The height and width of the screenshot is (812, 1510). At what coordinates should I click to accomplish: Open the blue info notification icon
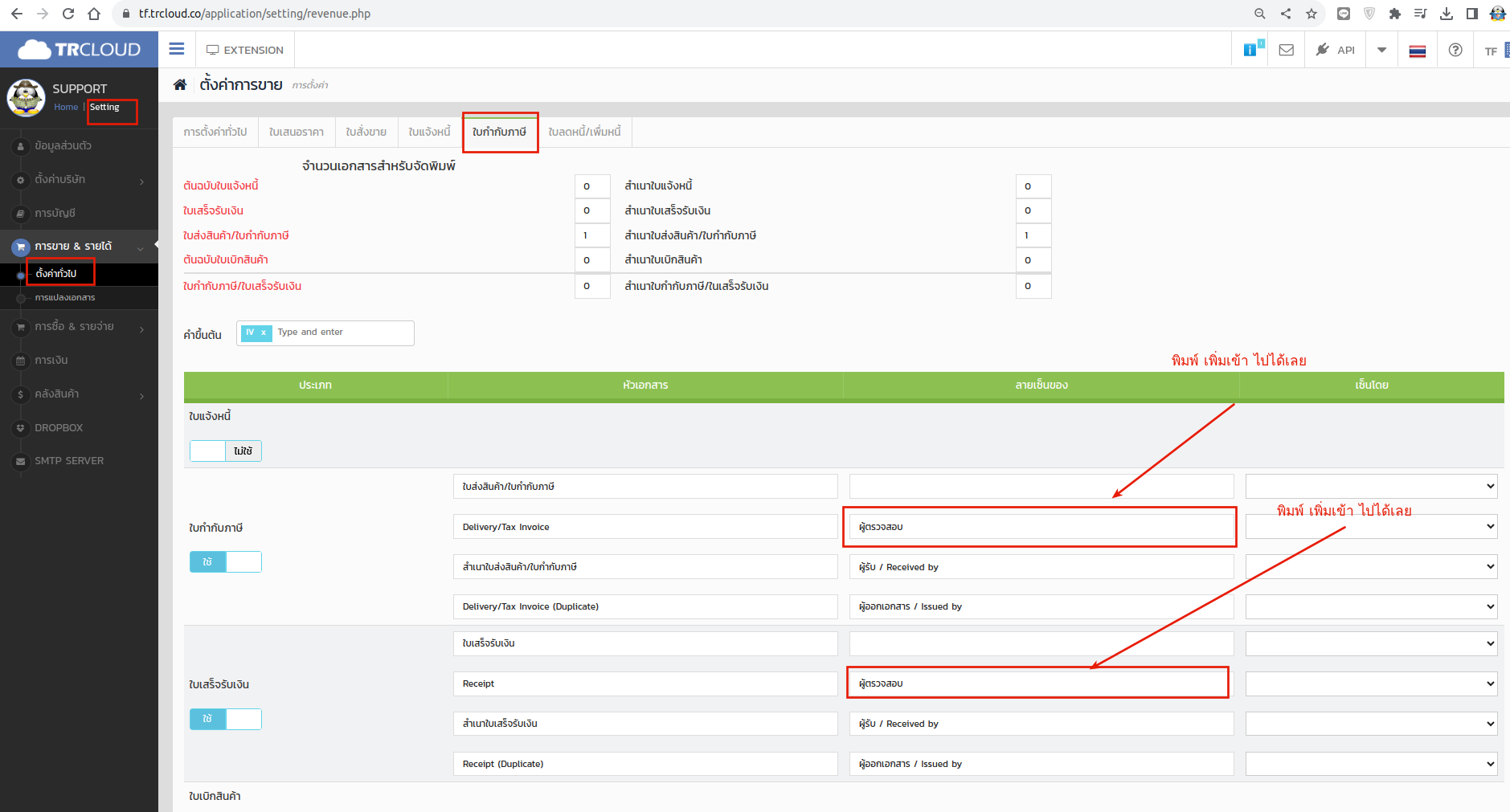(1252, 49)
